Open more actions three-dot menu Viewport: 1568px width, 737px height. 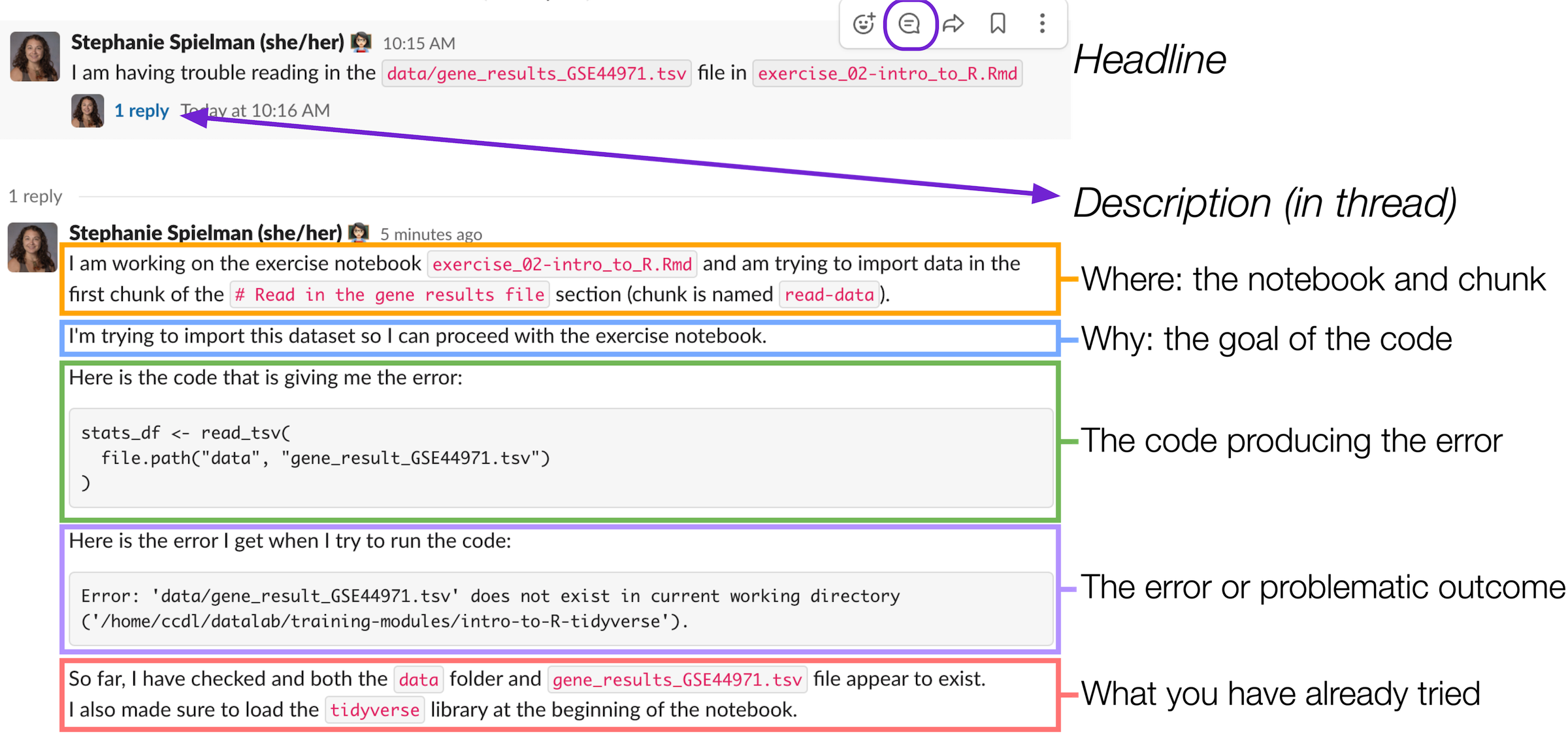click(1042, 24)
